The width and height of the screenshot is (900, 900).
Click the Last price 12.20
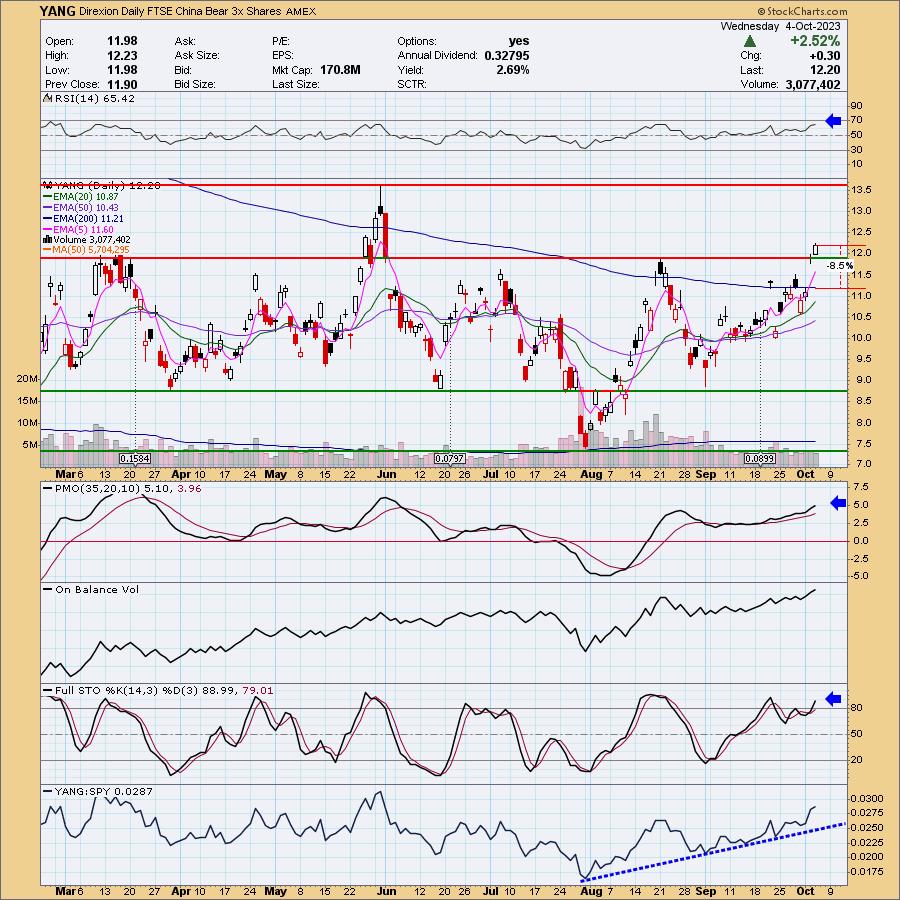pos(825,70)
